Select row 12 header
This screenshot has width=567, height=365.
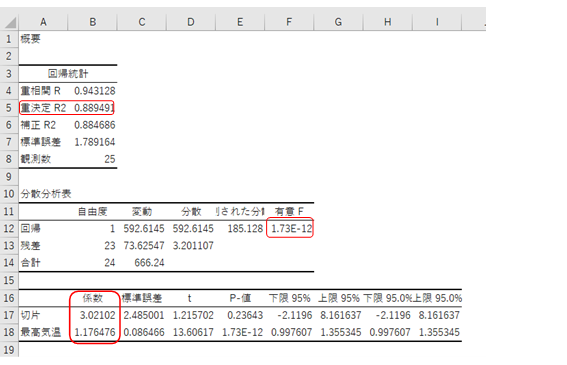(9, 229)
